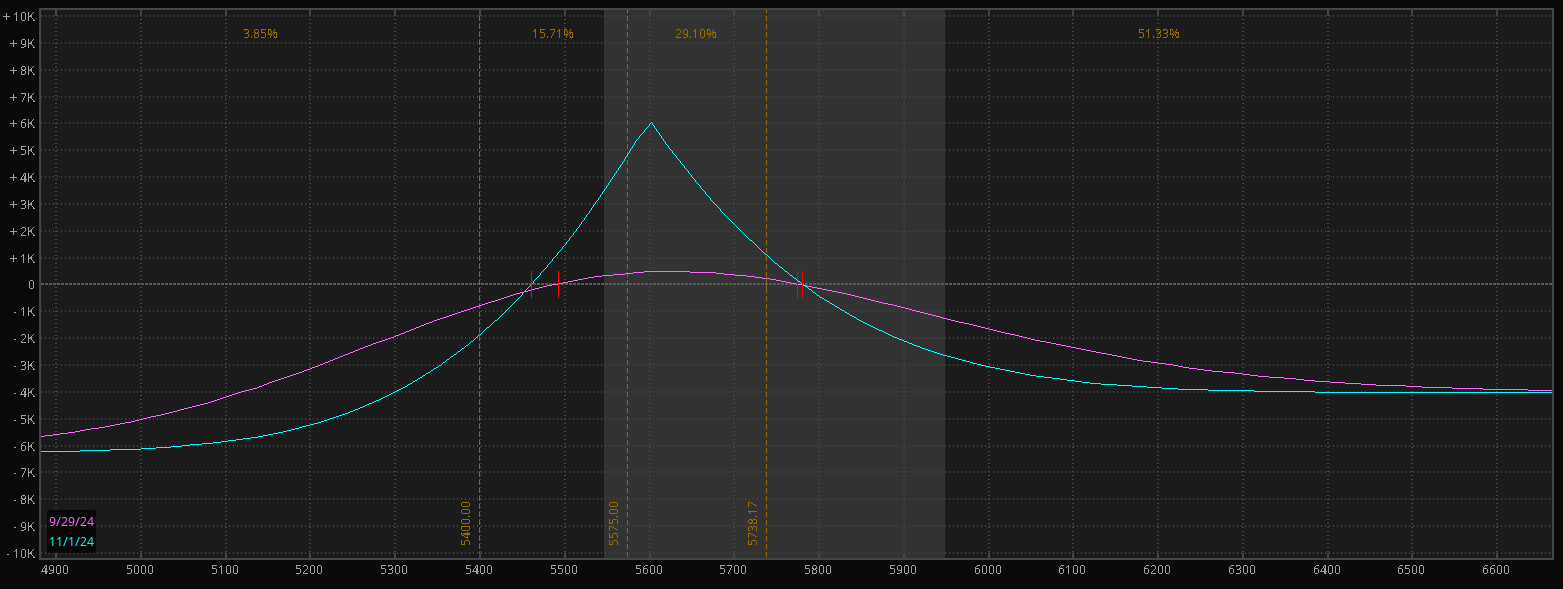This screenshot has width=1563, height=589.
Task: Click the 6000 price axis label
Action: pyautogui.click(x=988, y=569)
